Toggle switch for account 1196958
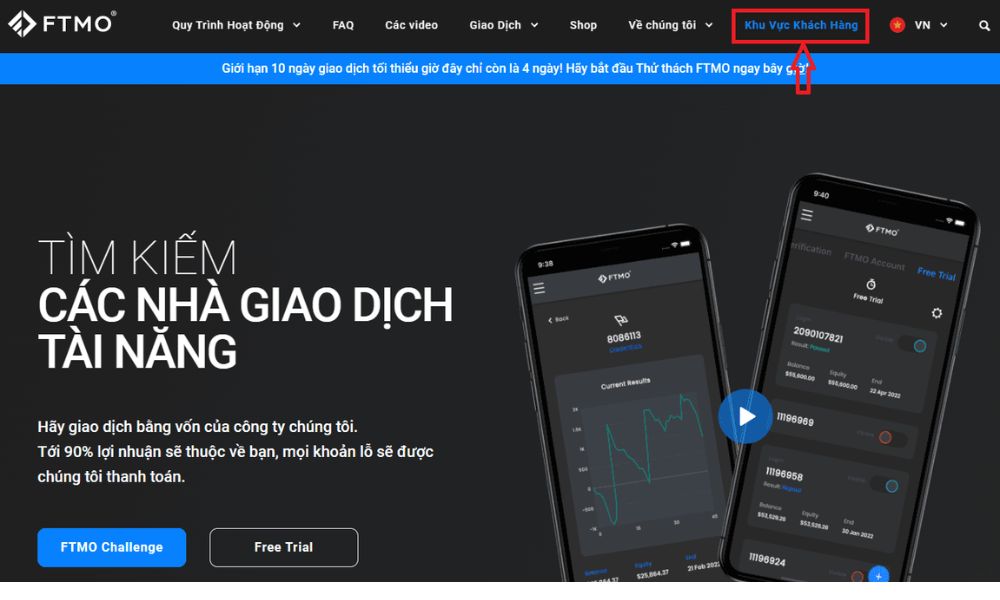1000x600 pixels. (885, 485)
